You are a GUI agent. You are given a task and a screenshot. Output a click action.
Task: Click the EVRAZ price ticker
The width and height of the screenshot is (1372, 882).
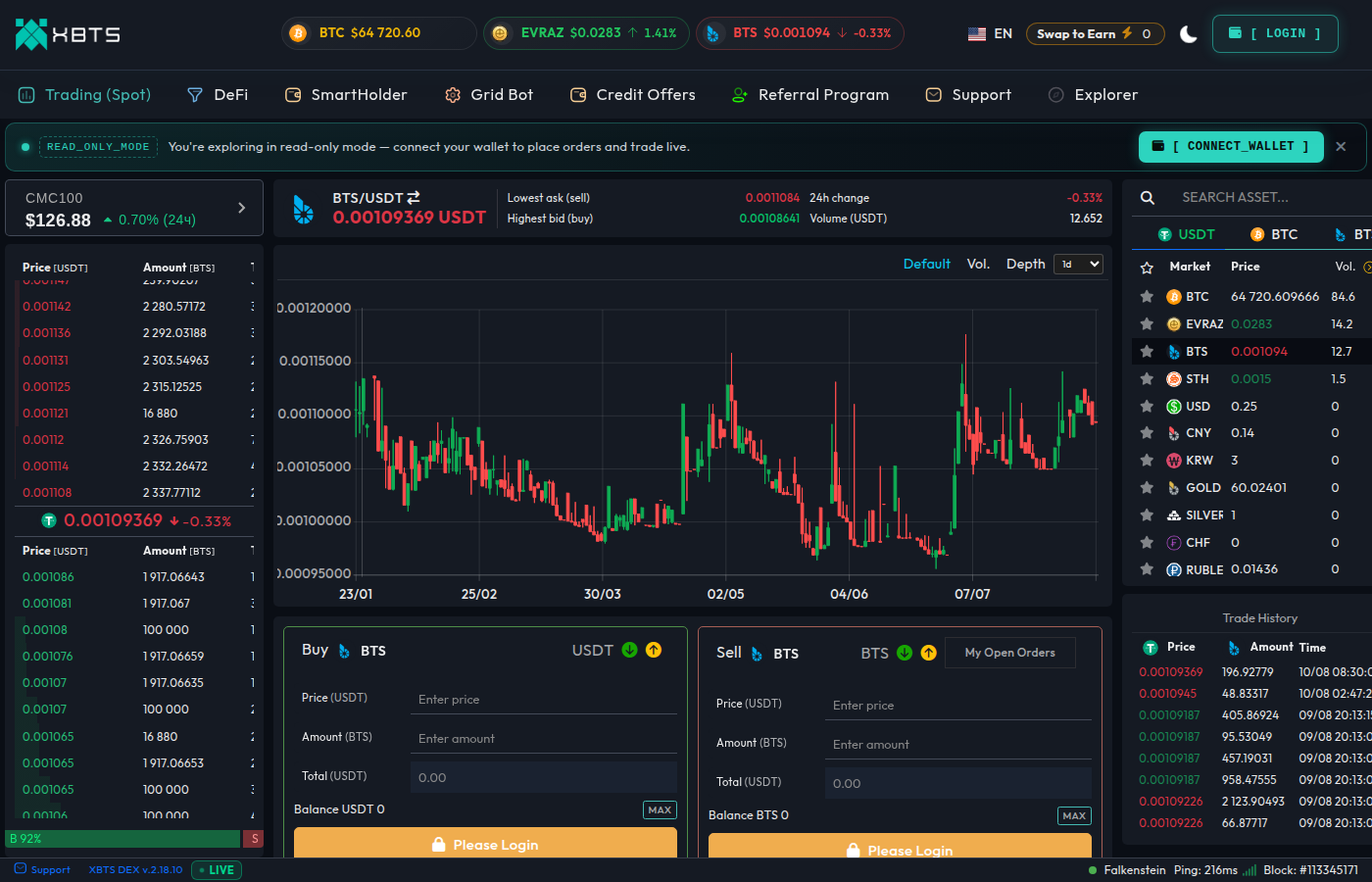click(x=586, y=33)
